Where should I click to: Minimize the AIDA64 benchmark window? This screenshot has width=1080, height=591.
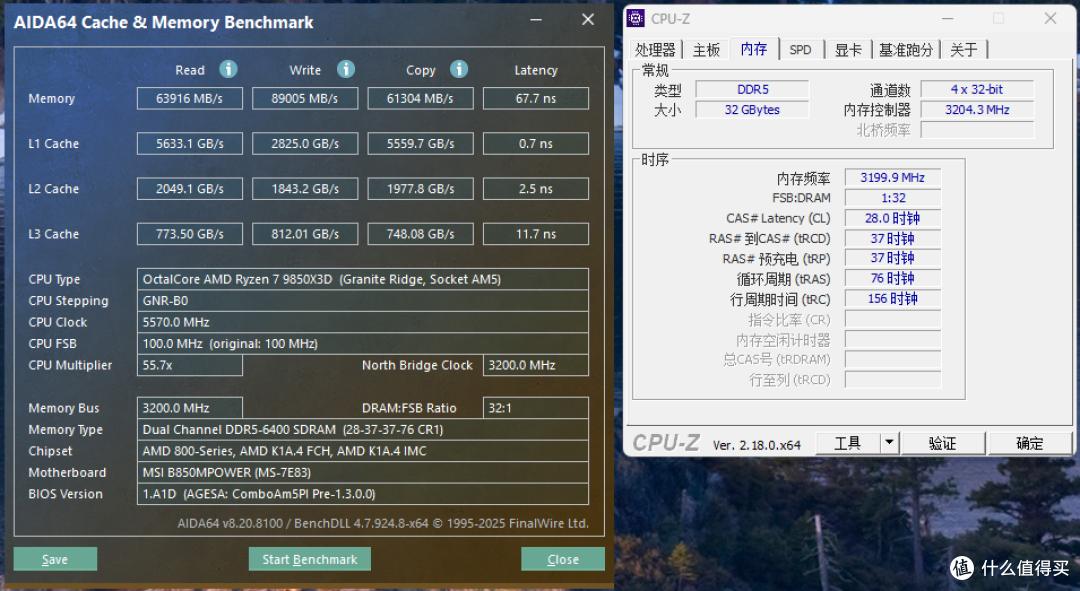pyautogui.click(x=536, y=20)
